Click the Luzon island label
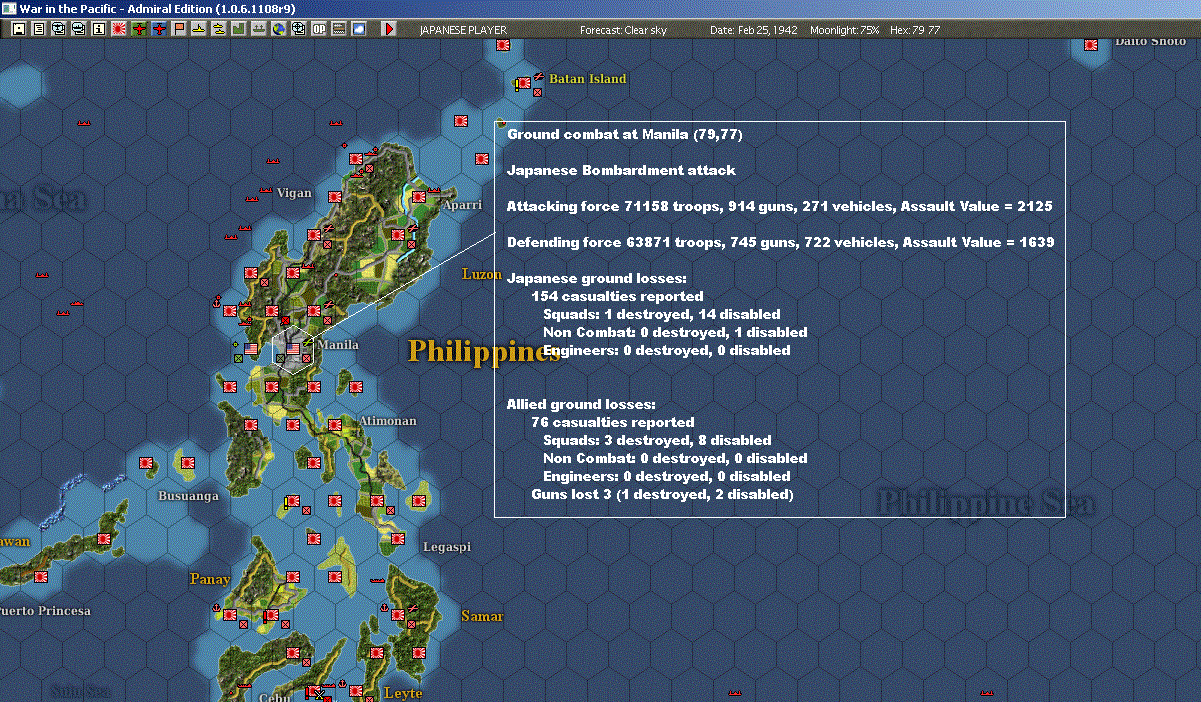 482,274
